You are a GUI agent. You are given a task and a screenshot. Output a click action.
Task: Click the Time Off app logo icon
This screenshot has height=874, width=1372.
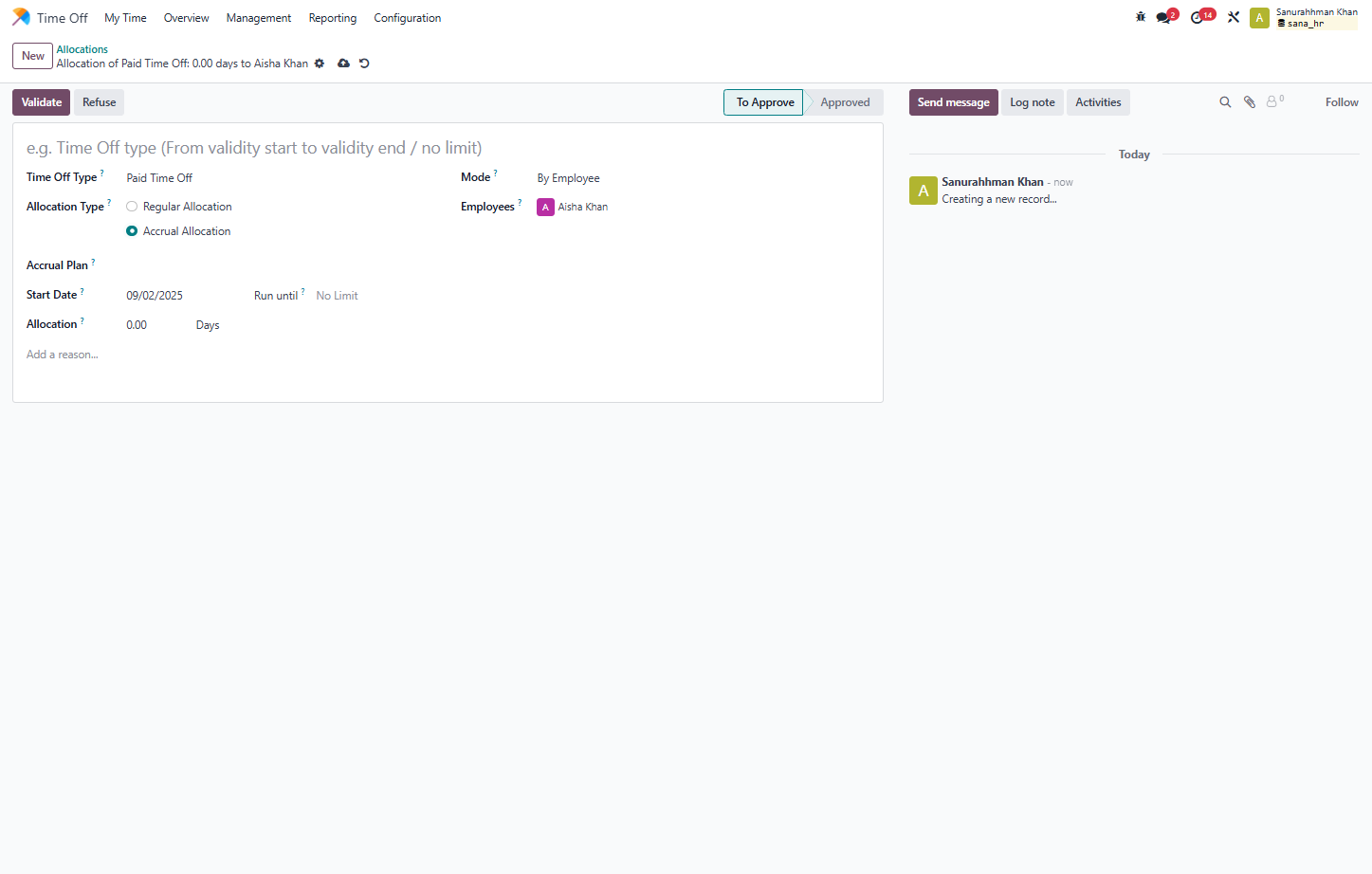[x=21, y=17]
